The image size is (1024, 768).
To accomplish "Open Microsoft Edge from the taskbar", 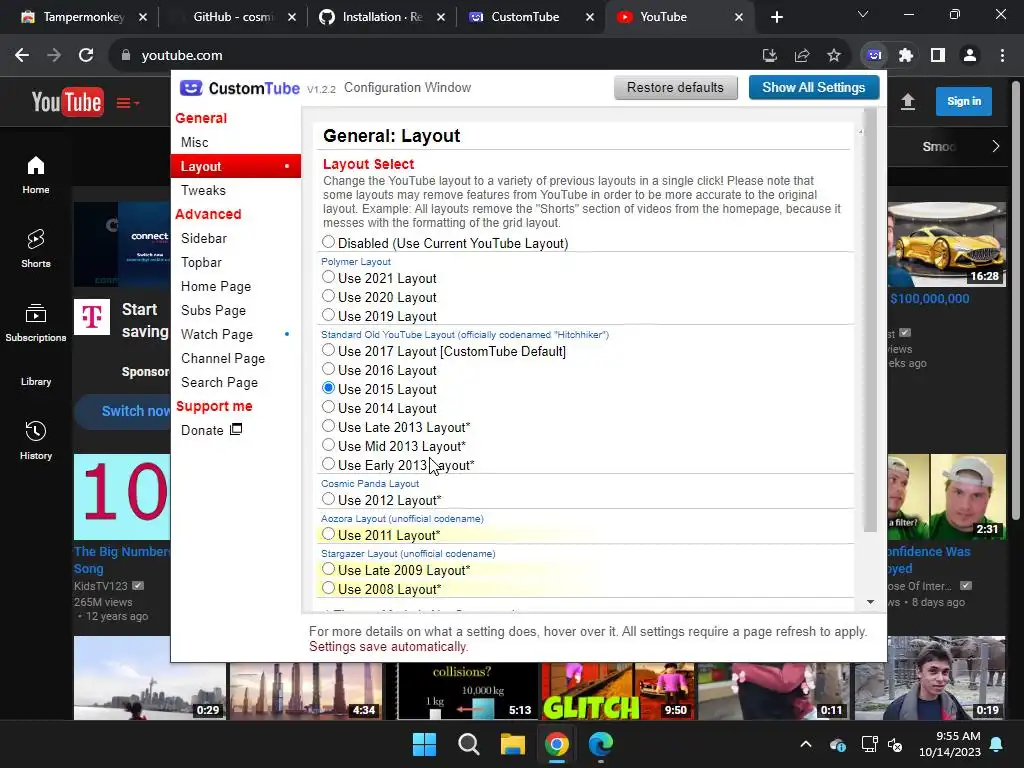I will (x=601, y=744).
